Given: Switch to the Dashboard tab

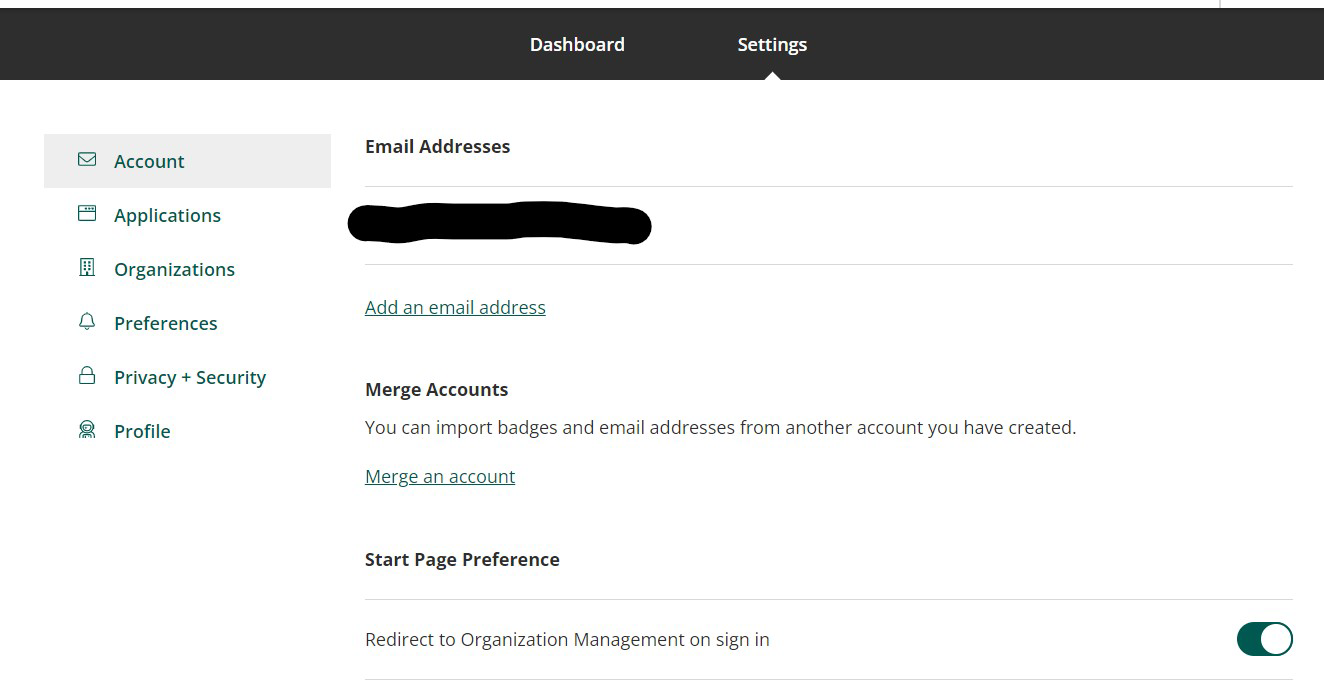Looking at the screenshot, I should [577, 45].
